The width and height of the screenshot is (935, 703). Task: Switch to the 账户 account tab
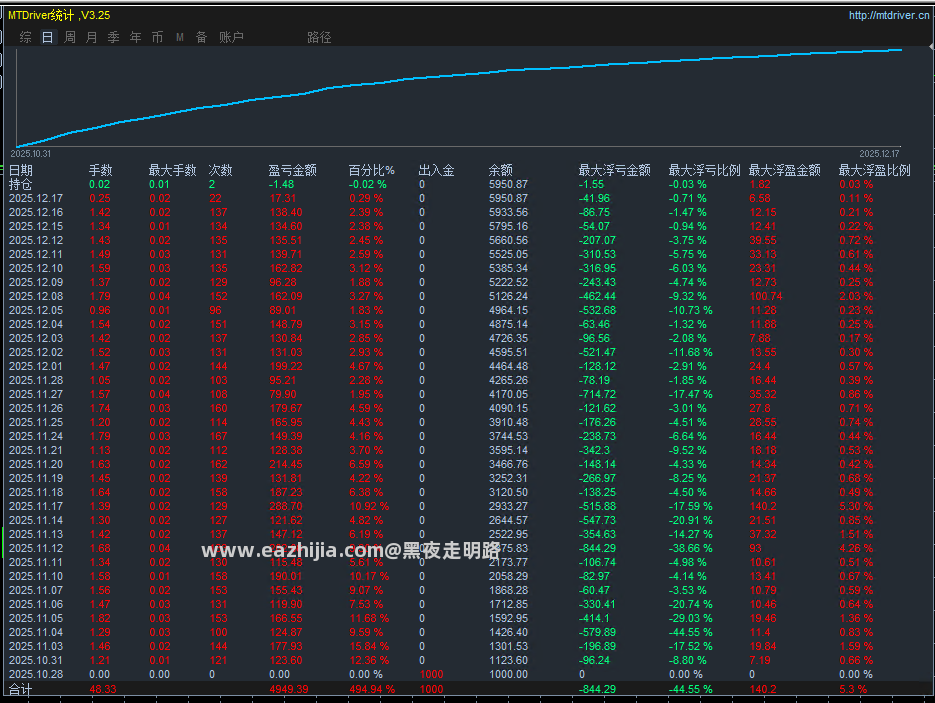pos(231,37)
